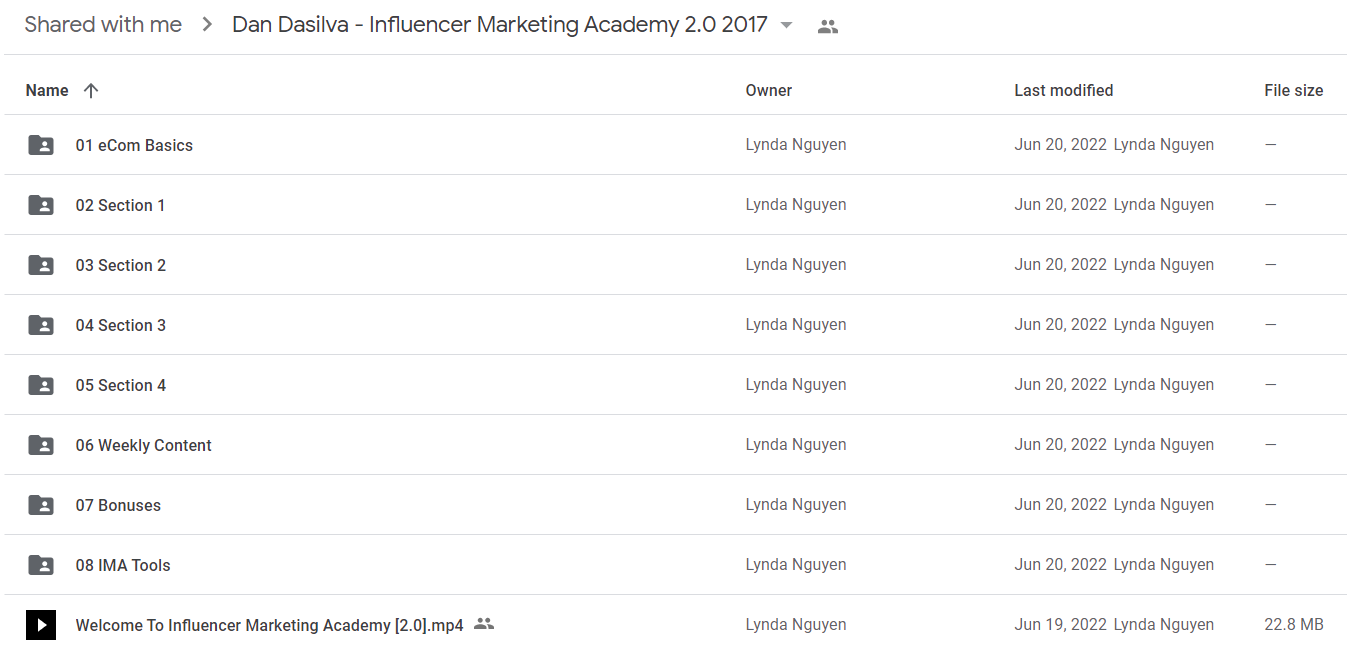Open the 07 Bonuses folder entry
Image resolution: width=1347 pixels, height=653 pixels.
pyautogui.click(x=118, y=505)
